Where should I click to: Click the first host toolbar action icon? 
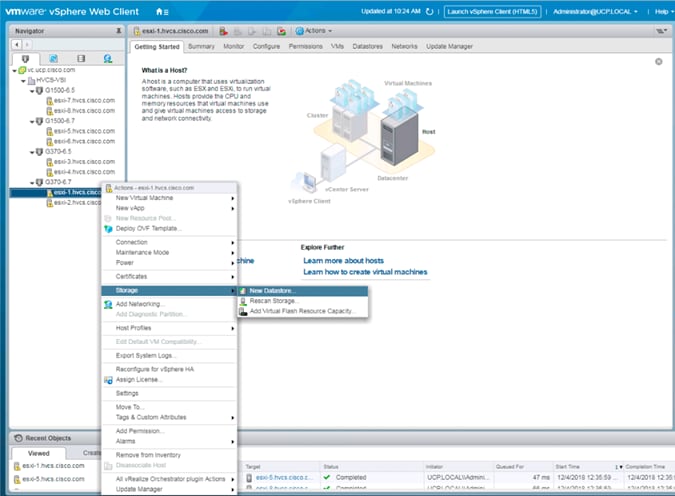[223, 31]
